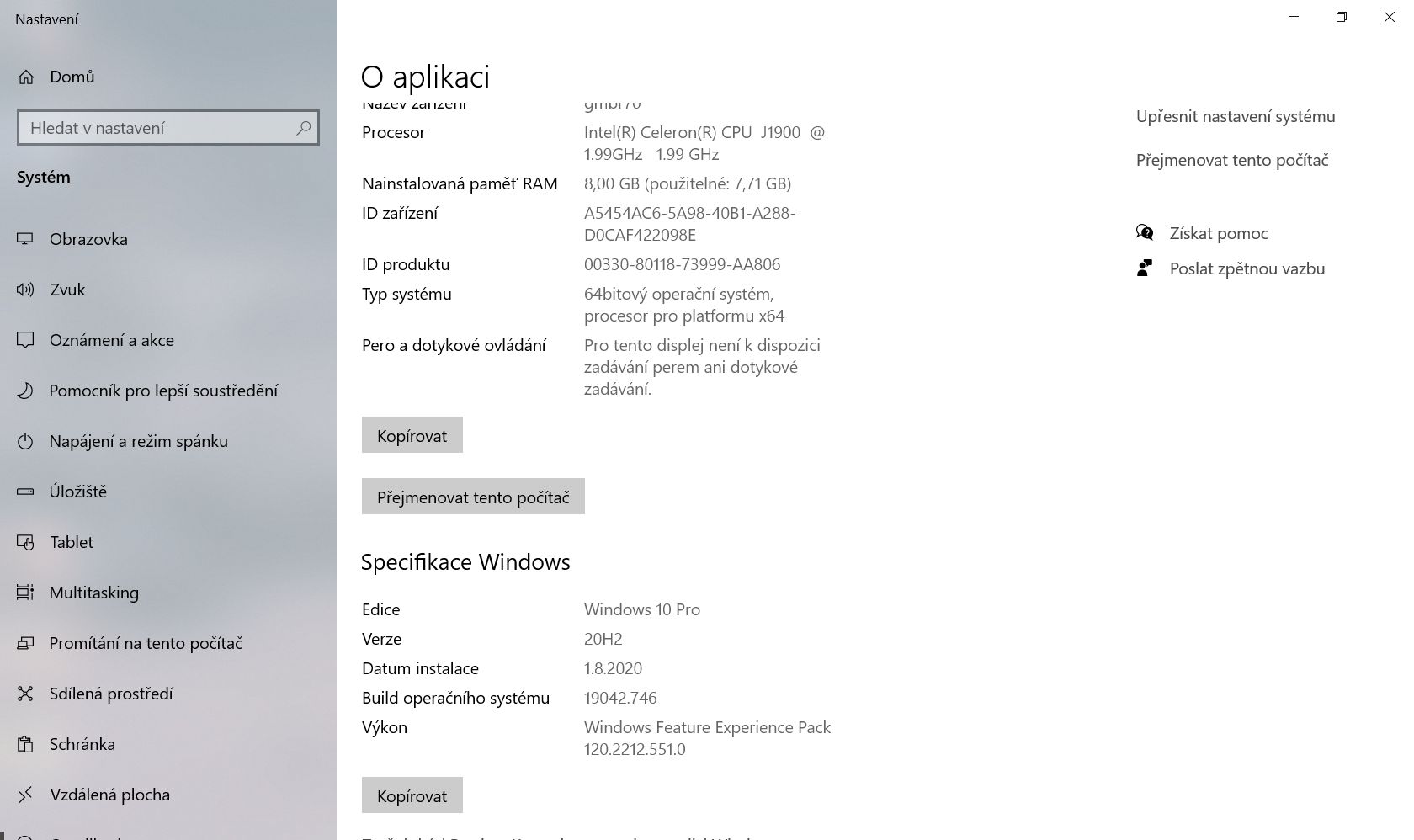
Task: Click the Úložiště storage drive icon
Action: point(25,492)
